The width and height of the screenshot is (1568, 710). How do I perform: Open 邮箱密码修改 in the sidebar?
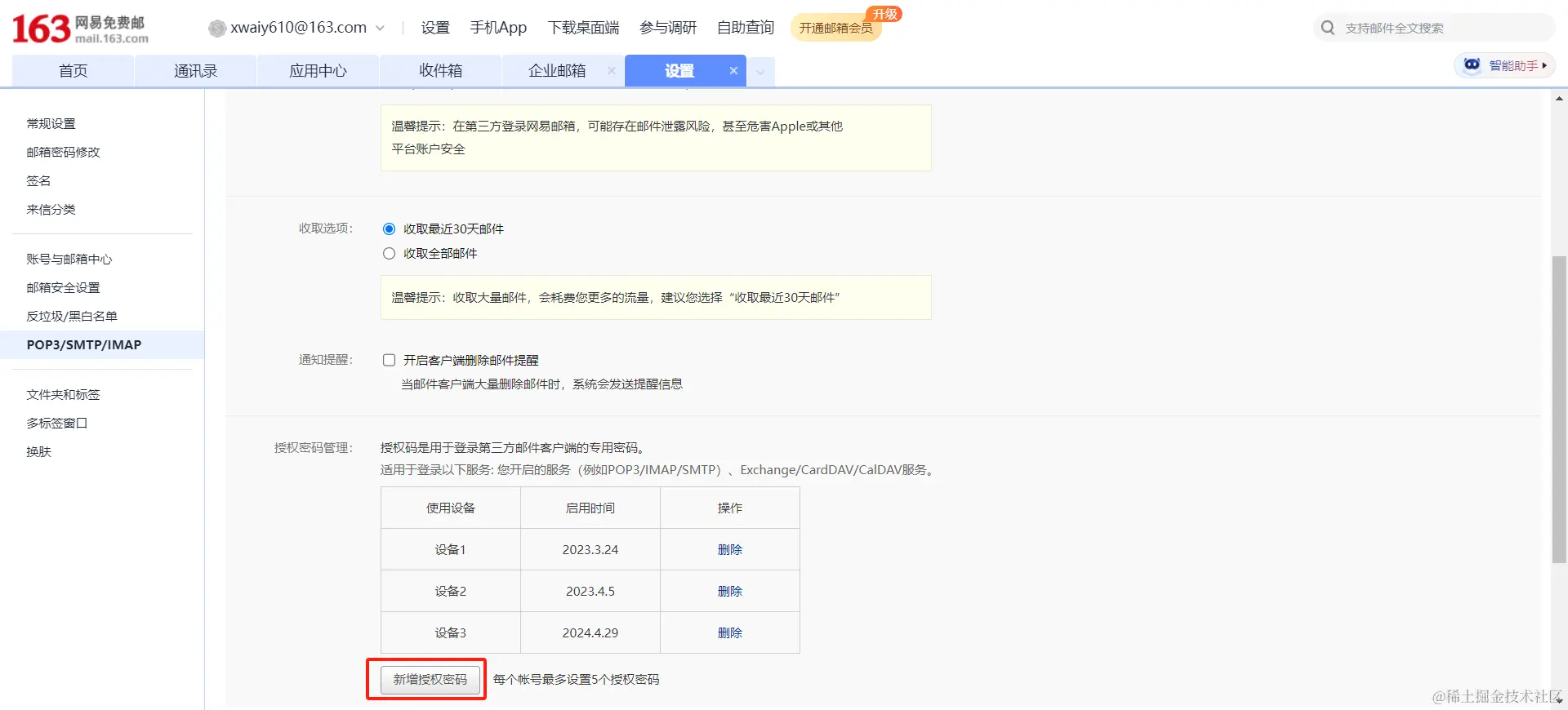point(63,152)
